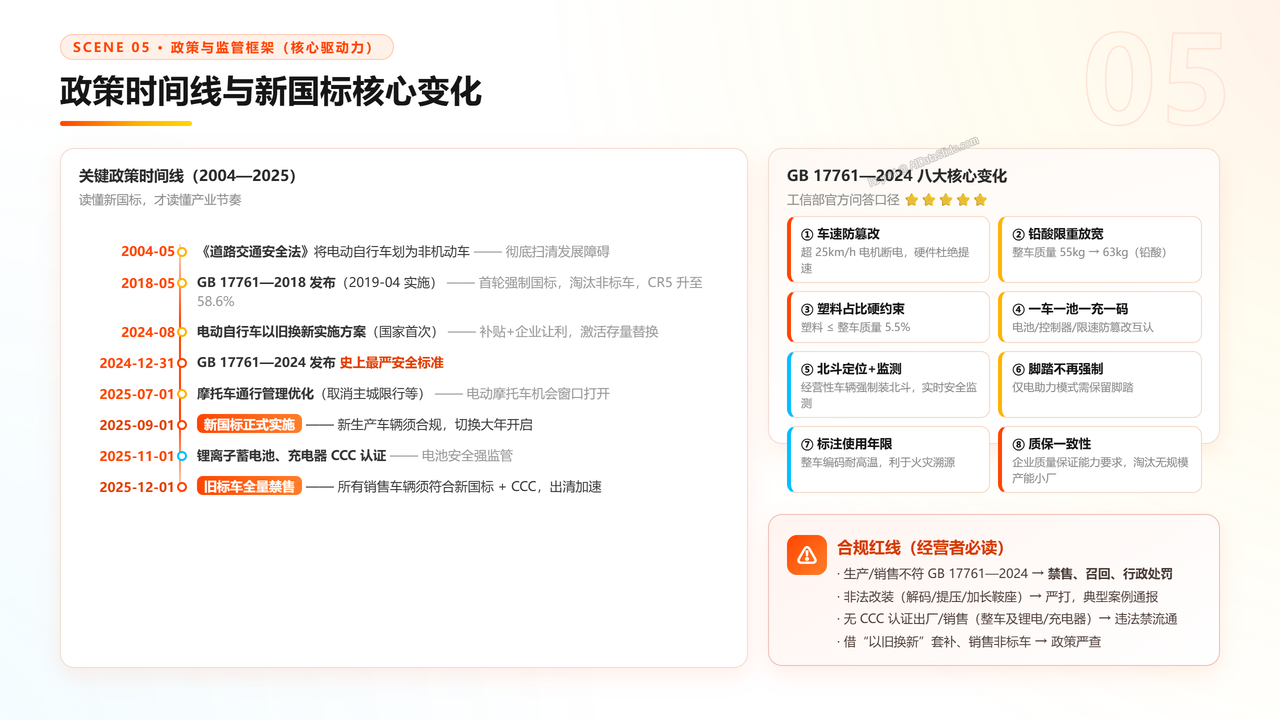
Task: Click the text 工信部官方问答口径
Action: click(x=843, y=200)
